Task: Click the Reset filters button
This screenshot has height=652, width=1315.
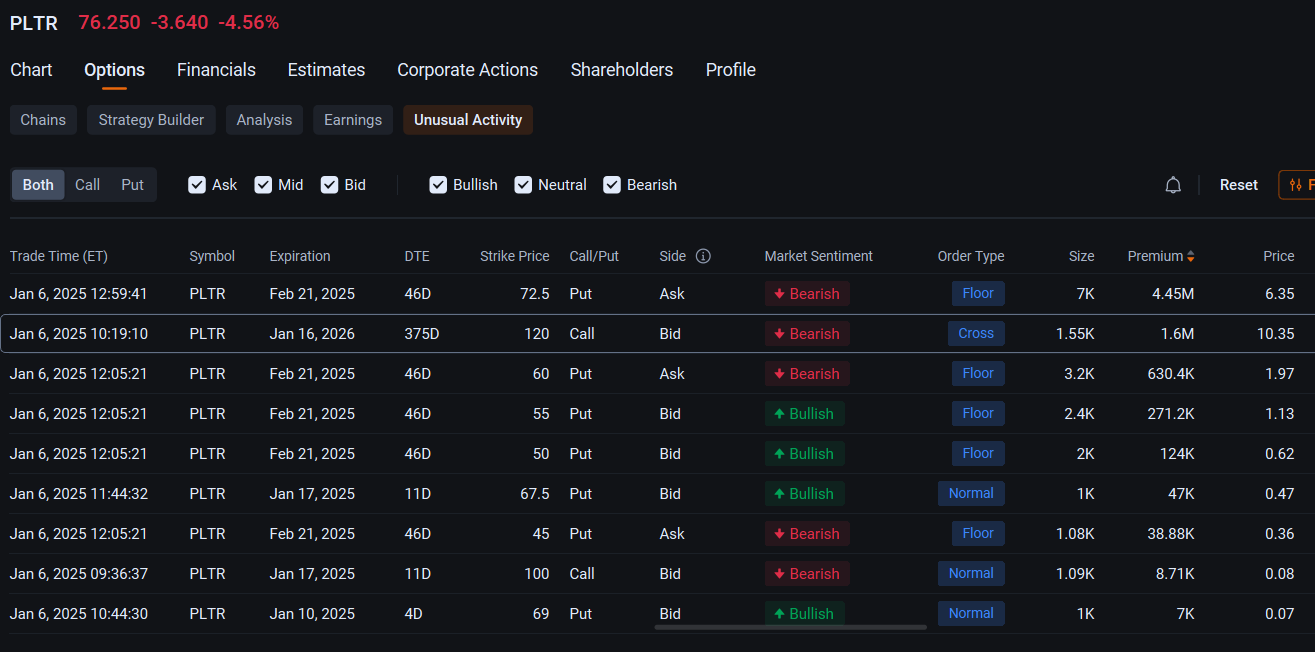Action: (x=1239, y=185)
